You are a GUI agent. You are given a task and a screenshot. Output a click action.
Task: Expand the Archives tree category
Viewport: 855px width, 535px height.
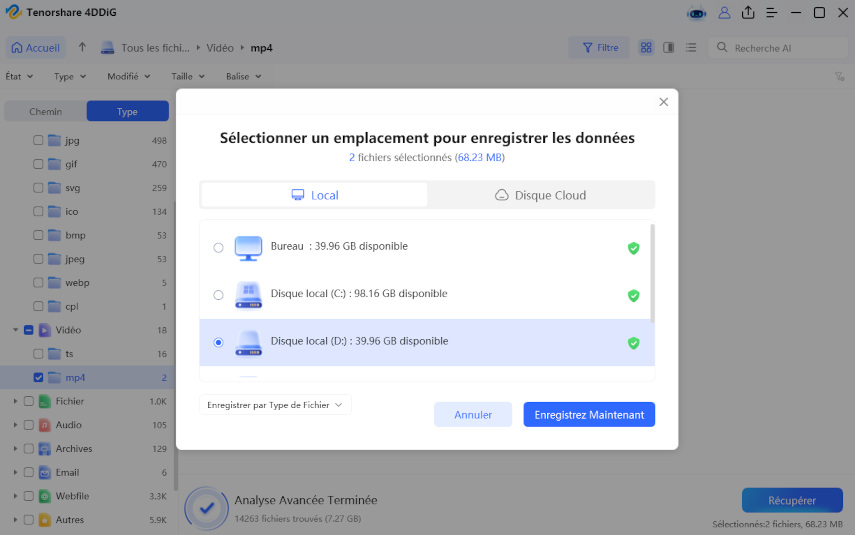(x=15, y=448)
